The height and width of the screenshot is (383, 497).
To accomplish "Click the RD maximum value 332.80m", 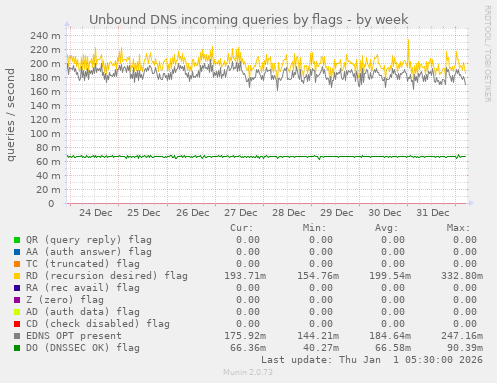I will [462, 276].
